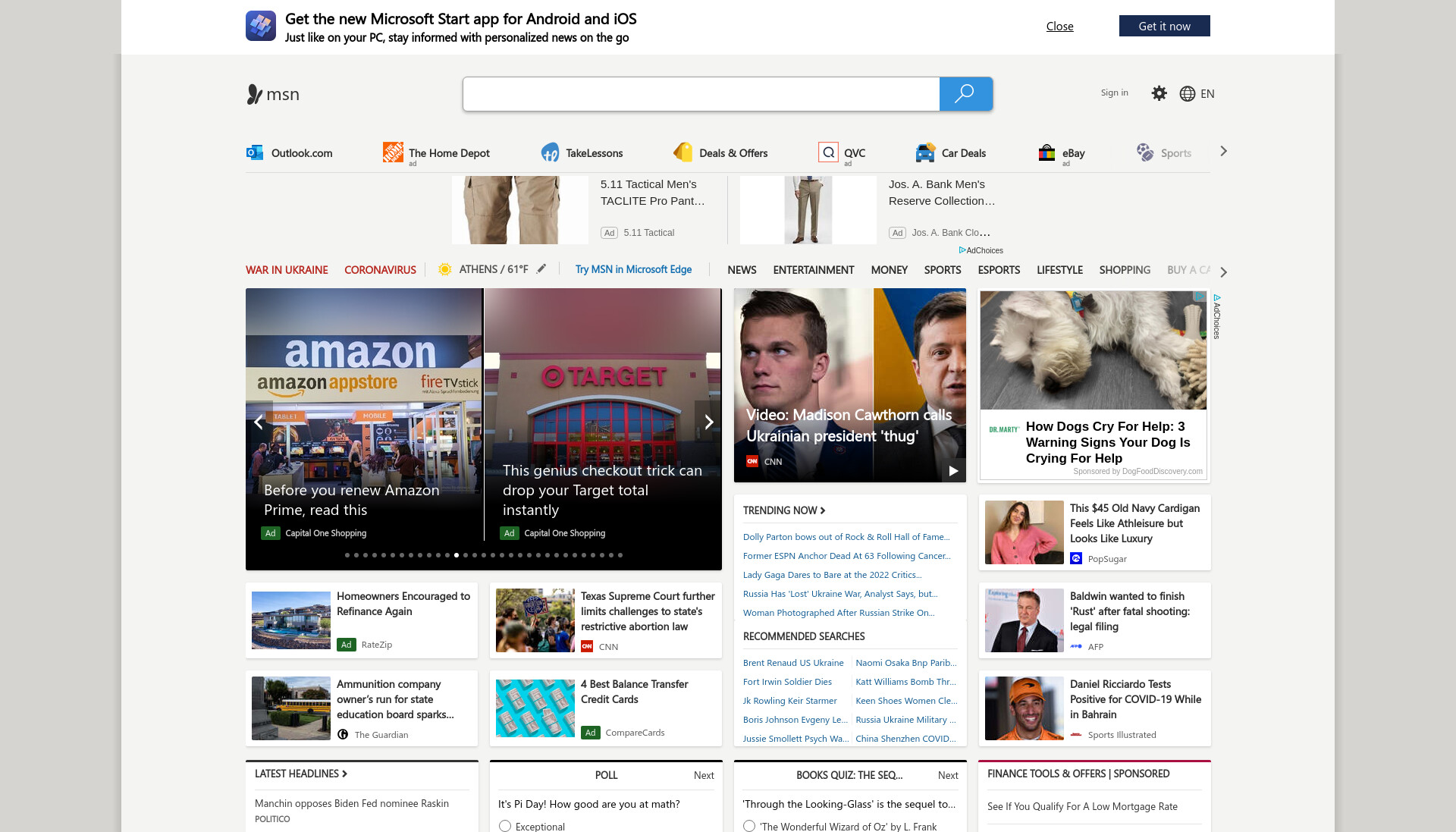Image resolution: width=1456 pixels, height=832 pixels.
Task: Expand category nav with right chevron
Action: pyautogui.click(x=1223, y=272)
